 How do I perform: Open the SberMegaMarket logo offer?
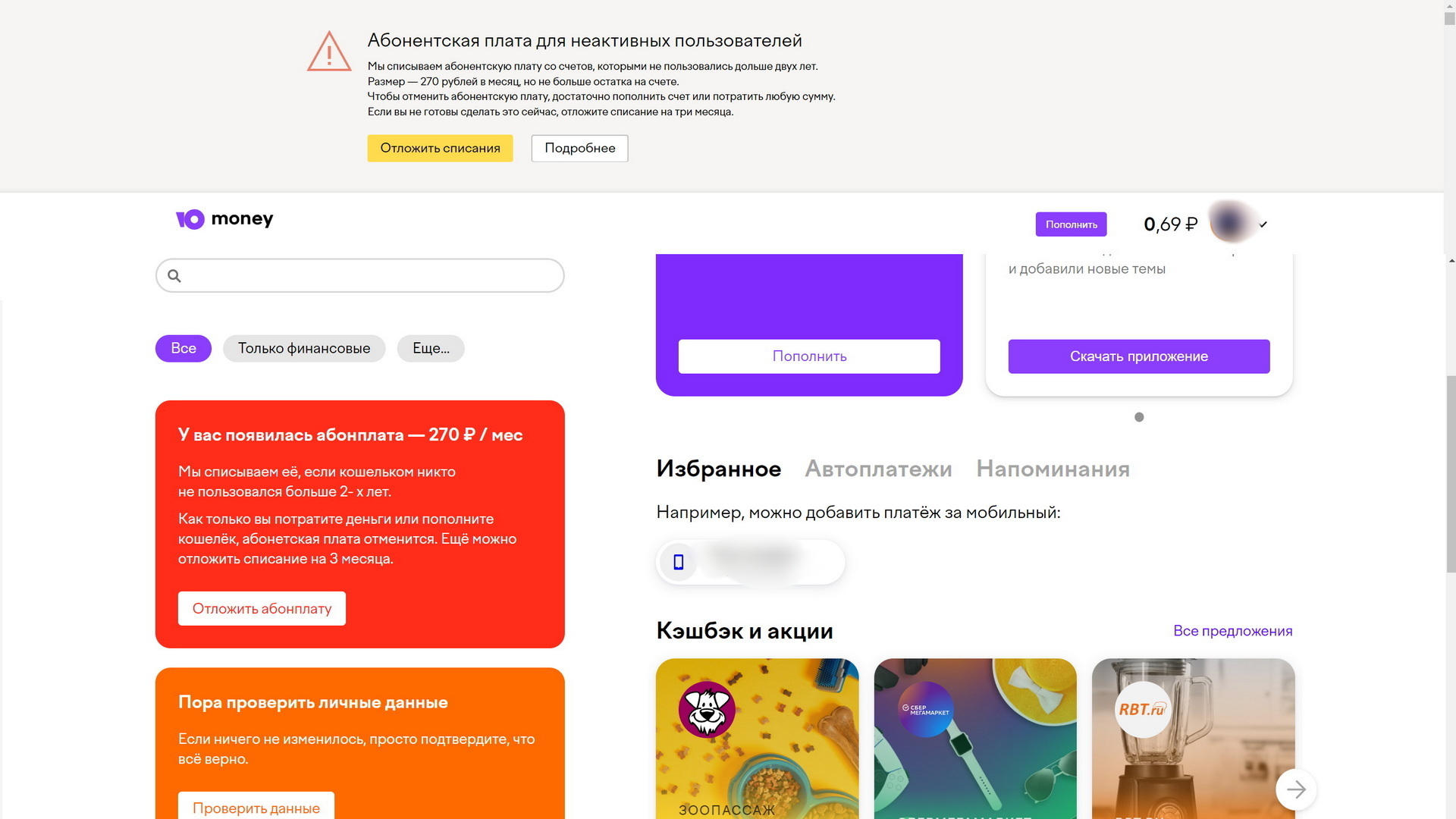925,710
